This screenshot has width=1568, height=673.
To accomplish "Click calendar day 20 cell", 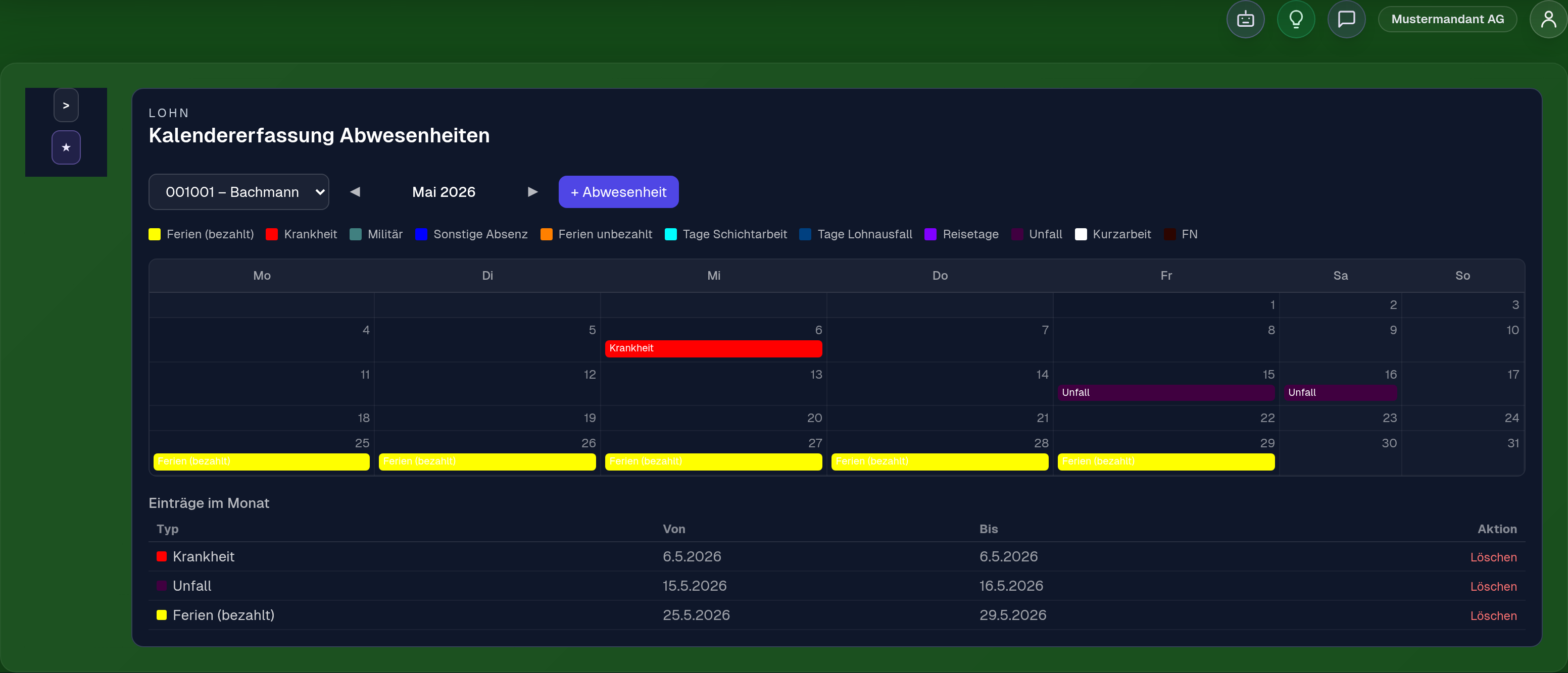I will 713,418.
